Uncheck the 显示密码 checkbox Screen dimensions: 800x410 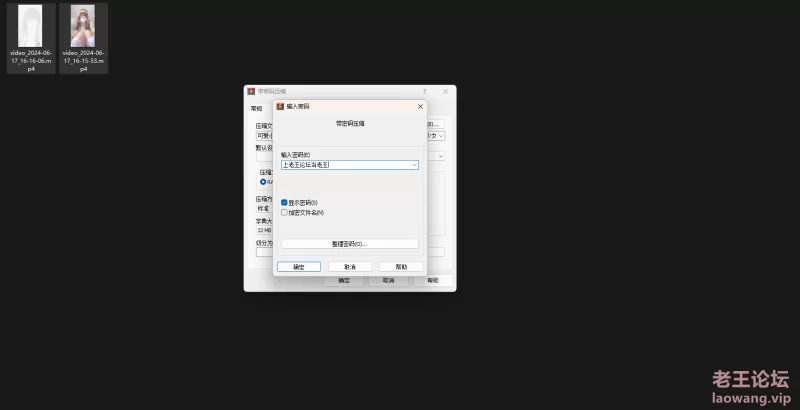[285, 202]
